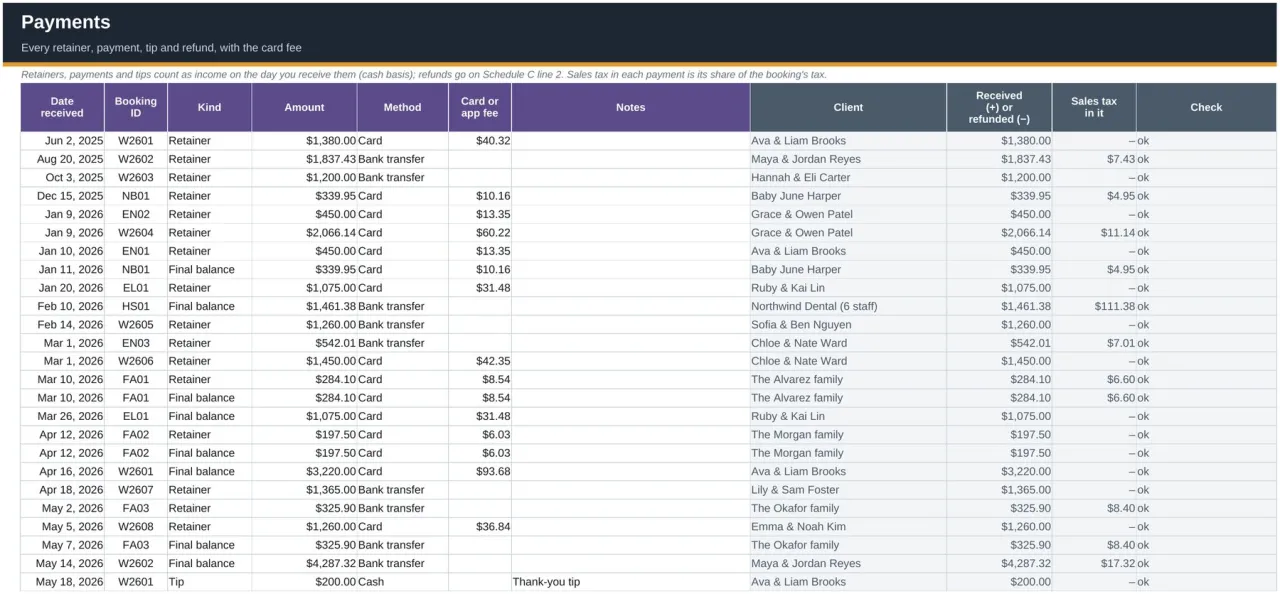Click the date cell 'May 7, 2026'
Image resolution: width=1280 pixels, height=594 pixels.
coord(62,545)
